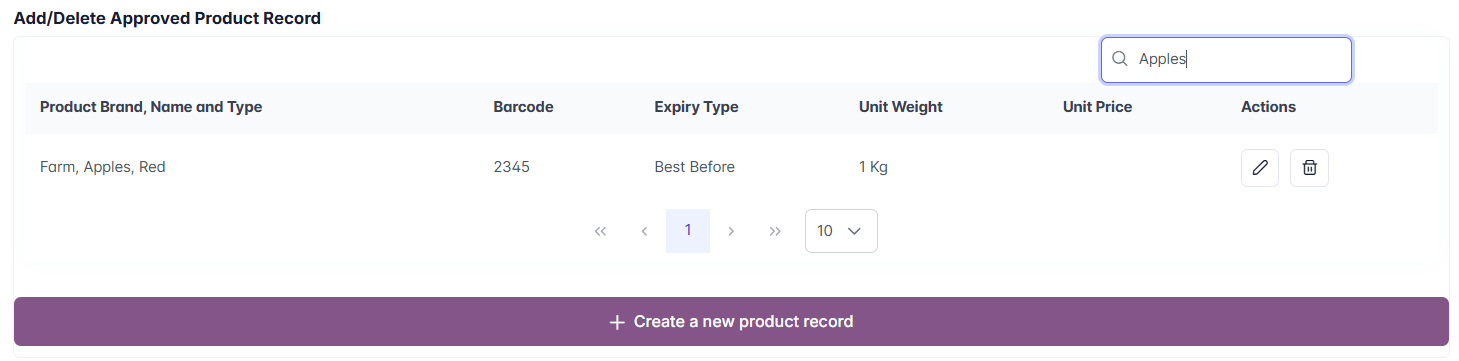The image size is (1459, 361).
Task: Click the Expiry Type column header
Action: click(x=696, y=107)
